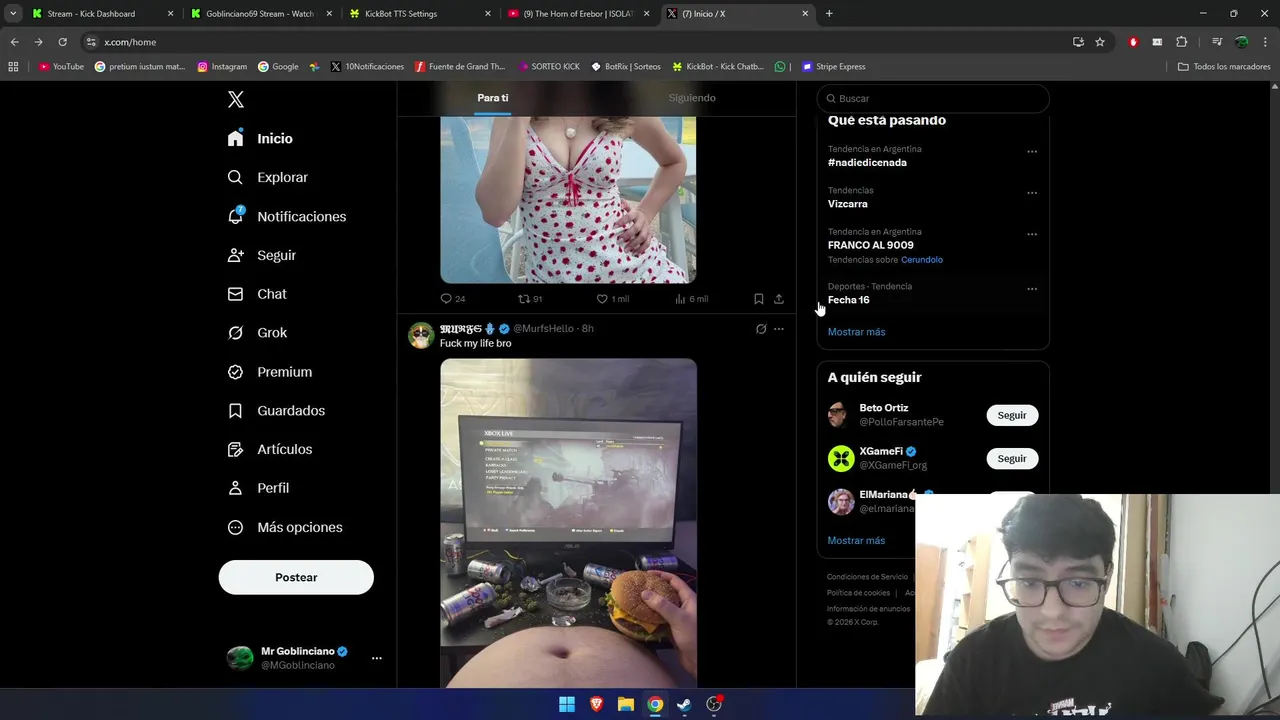The width and height of the screenshot is (1280, 720).
Task: Switch to Goblinciano69 Stream tab
Action: tap(260, 14)
